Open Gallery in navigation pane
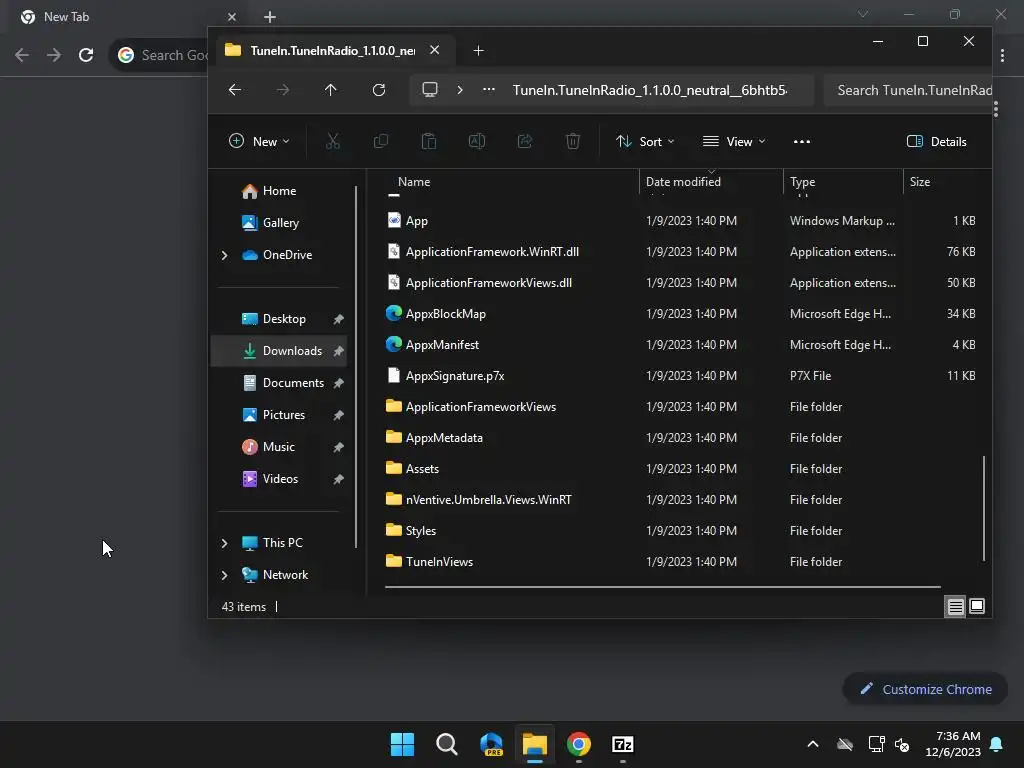The image size is (1024, 768). tap(281, 223)
